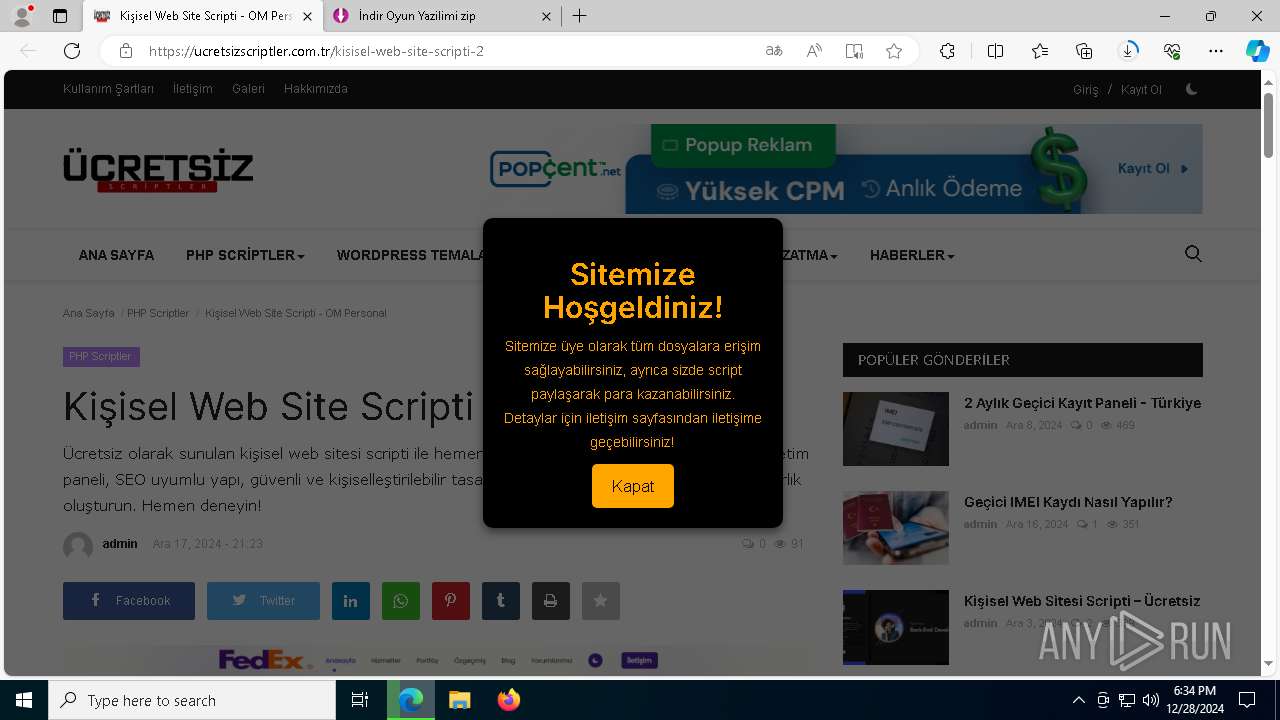The width and height of the screenshot is (1280, 720).
Task: Open the site search magnifier
Action: 1193,254
